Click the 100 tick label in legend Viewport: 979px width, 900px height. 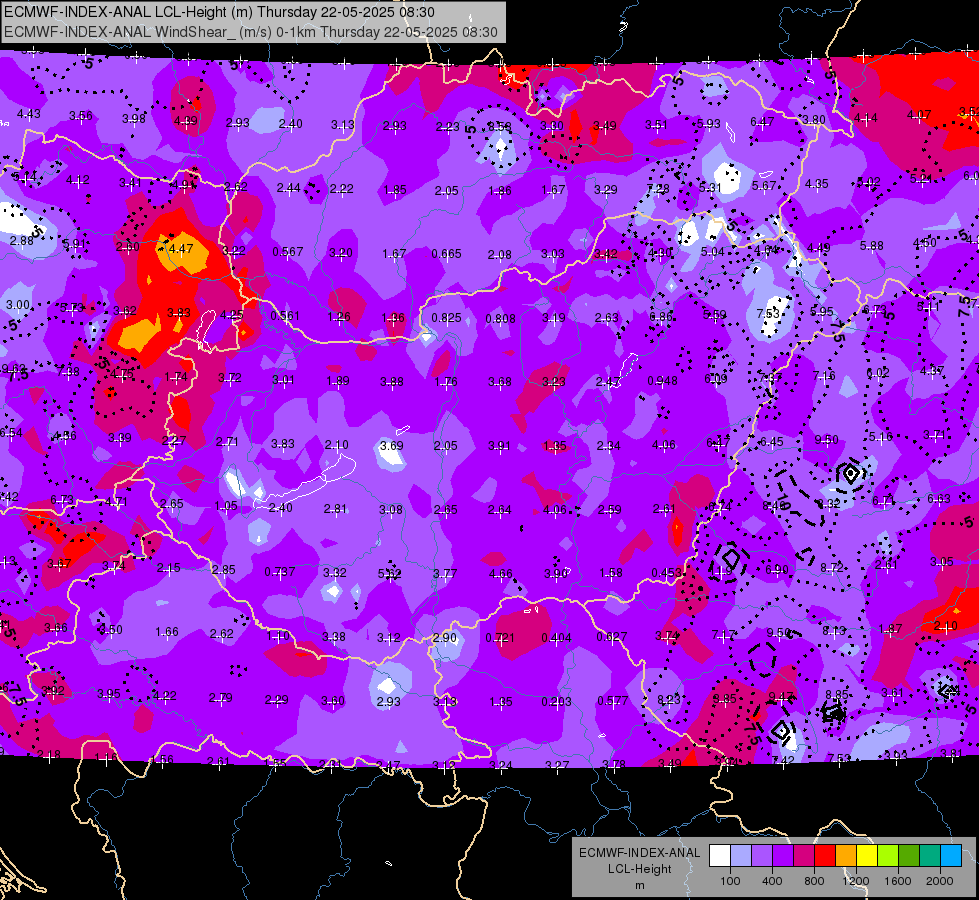(x=730, y=881)
